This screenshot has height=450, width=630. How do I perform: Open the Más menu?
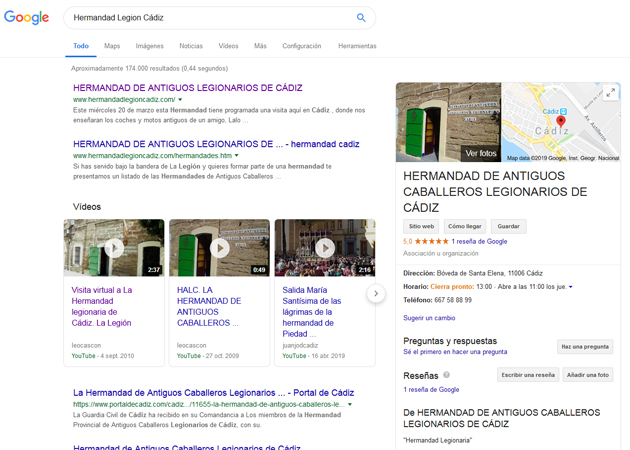[x=260, y=46]
